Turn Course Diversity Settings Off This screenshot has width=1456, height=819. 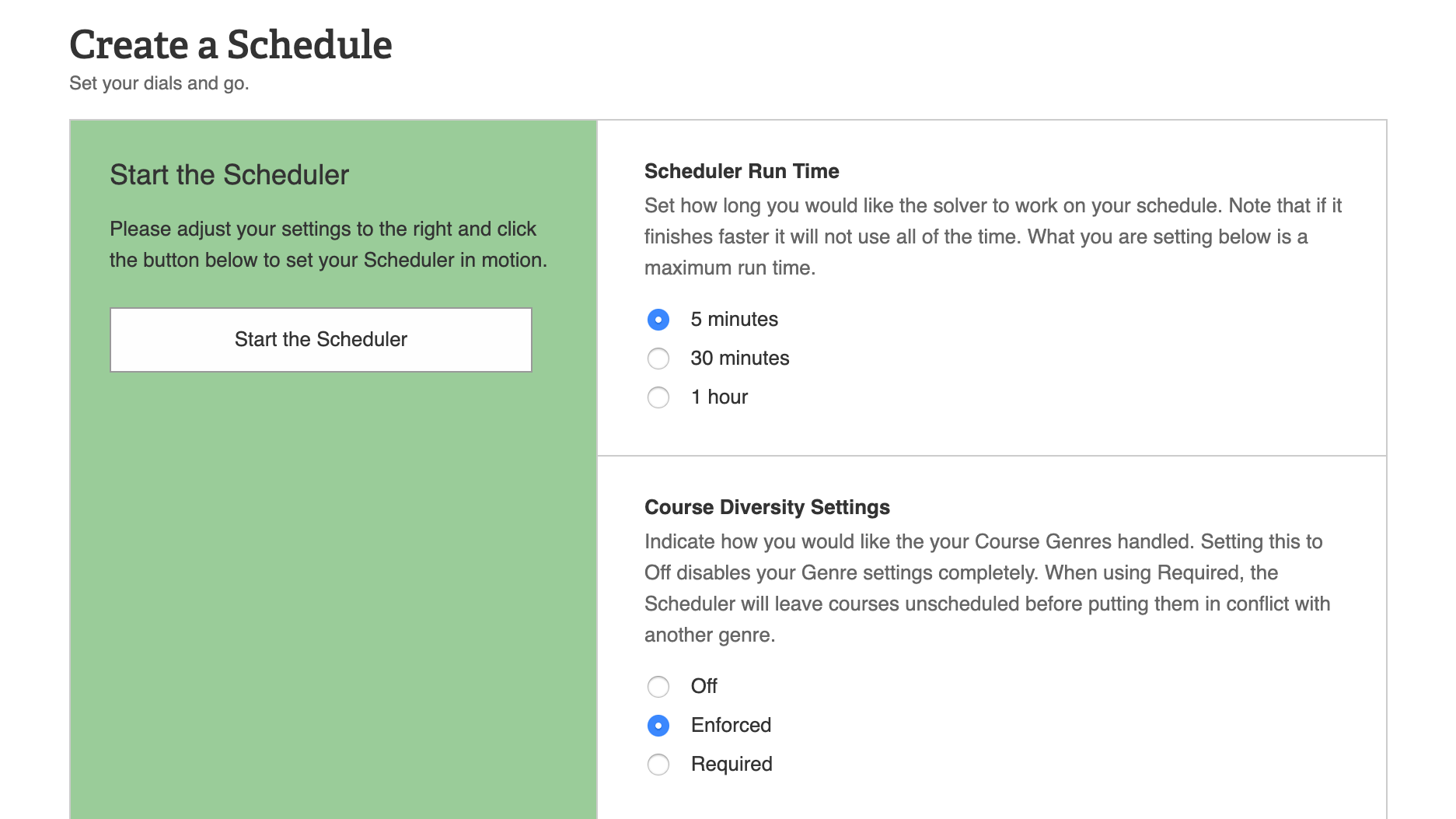tap(658, 687)
